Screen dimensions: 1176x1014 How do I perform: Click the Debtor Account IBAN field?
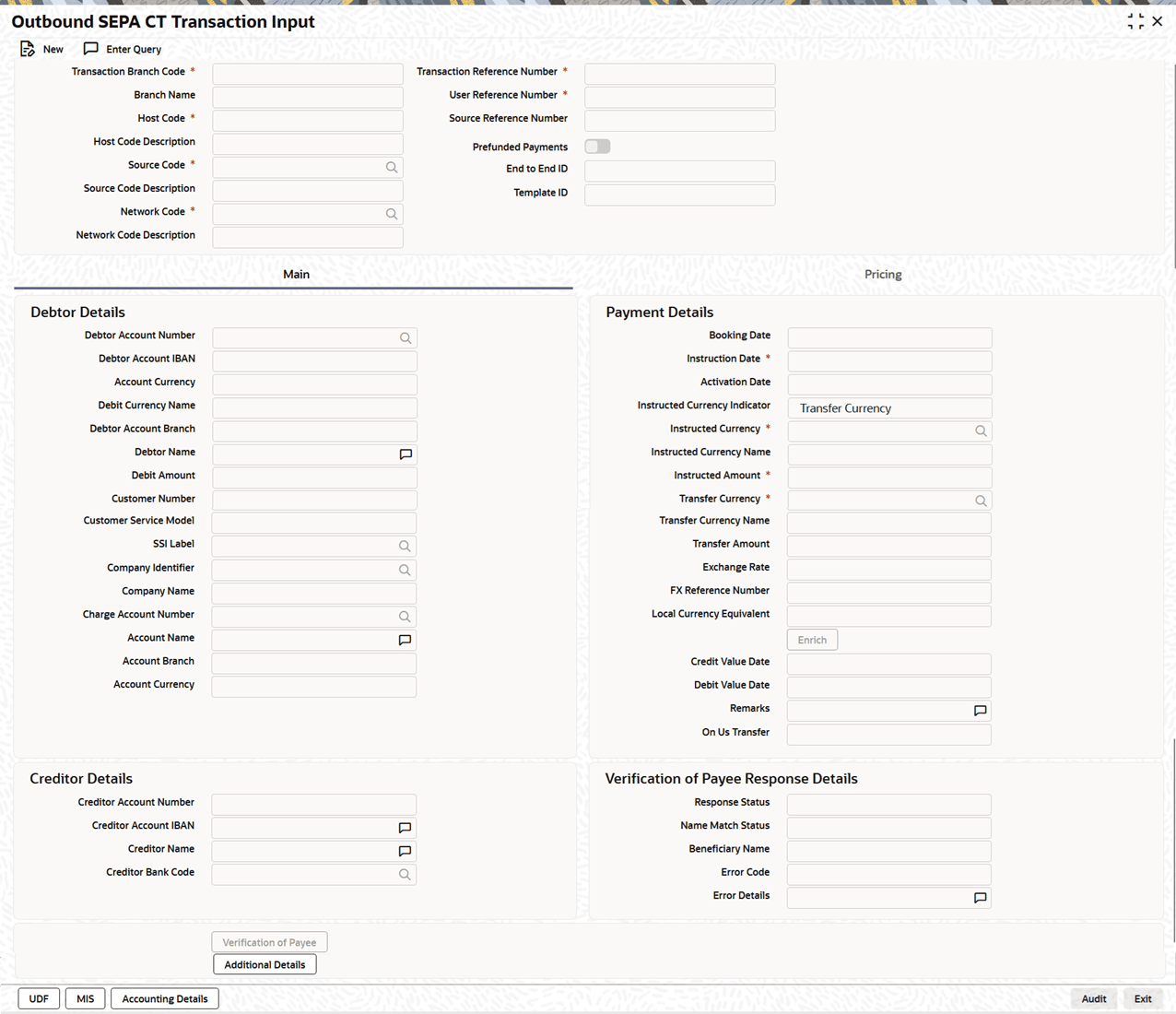[315, 361]
